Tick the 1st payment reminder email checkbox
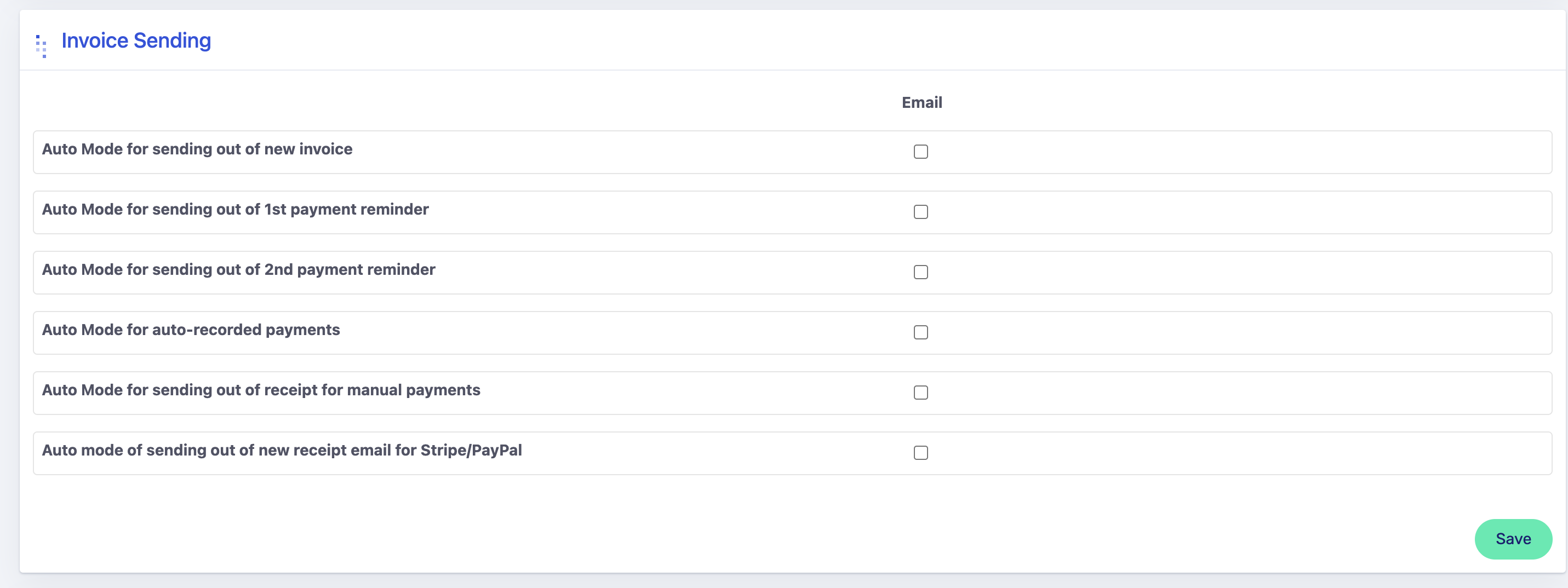This screenshot has height=588, width=1568. (x=920, y=212)
